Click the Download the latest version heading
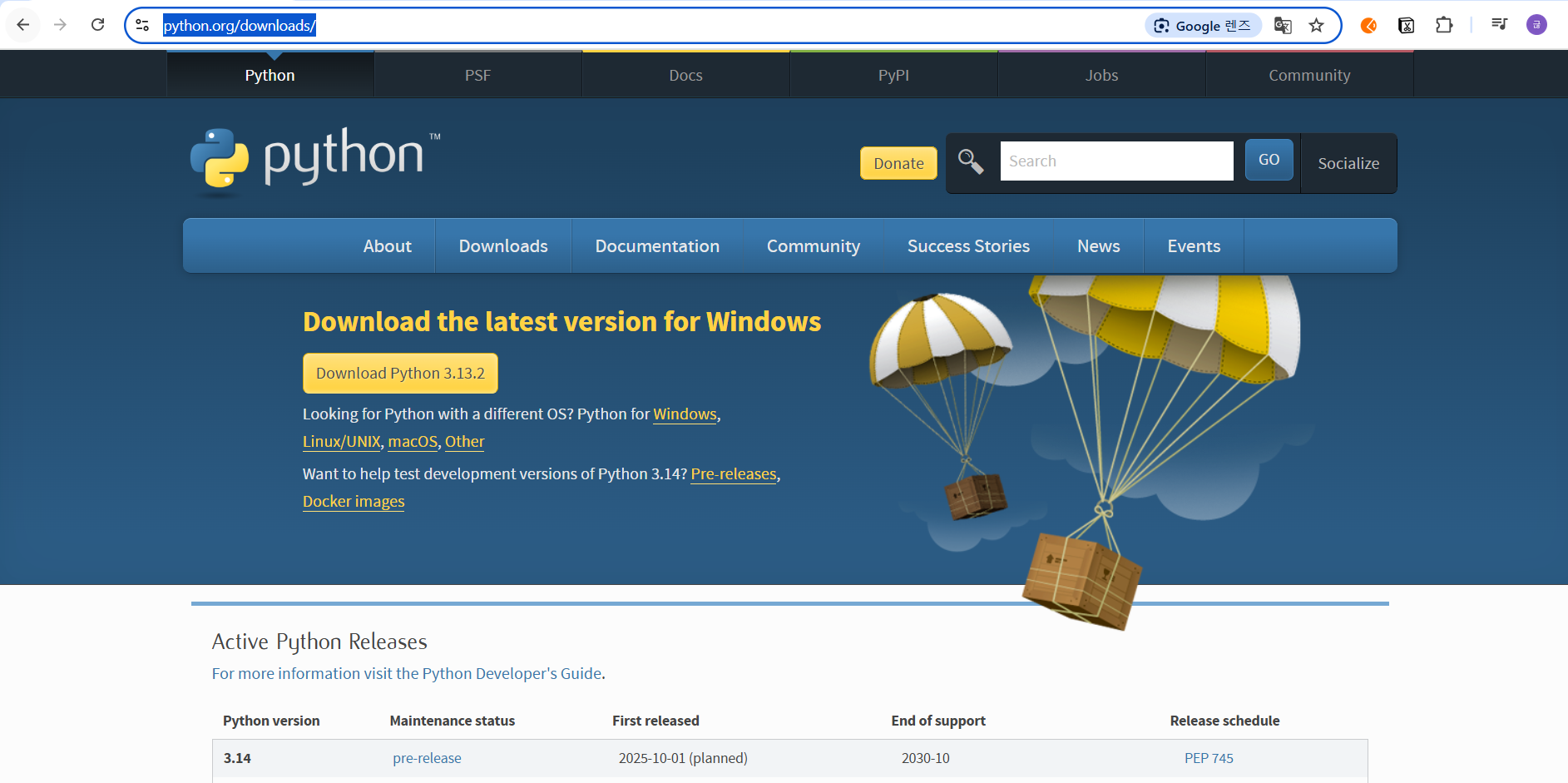 tap(562, 322)
